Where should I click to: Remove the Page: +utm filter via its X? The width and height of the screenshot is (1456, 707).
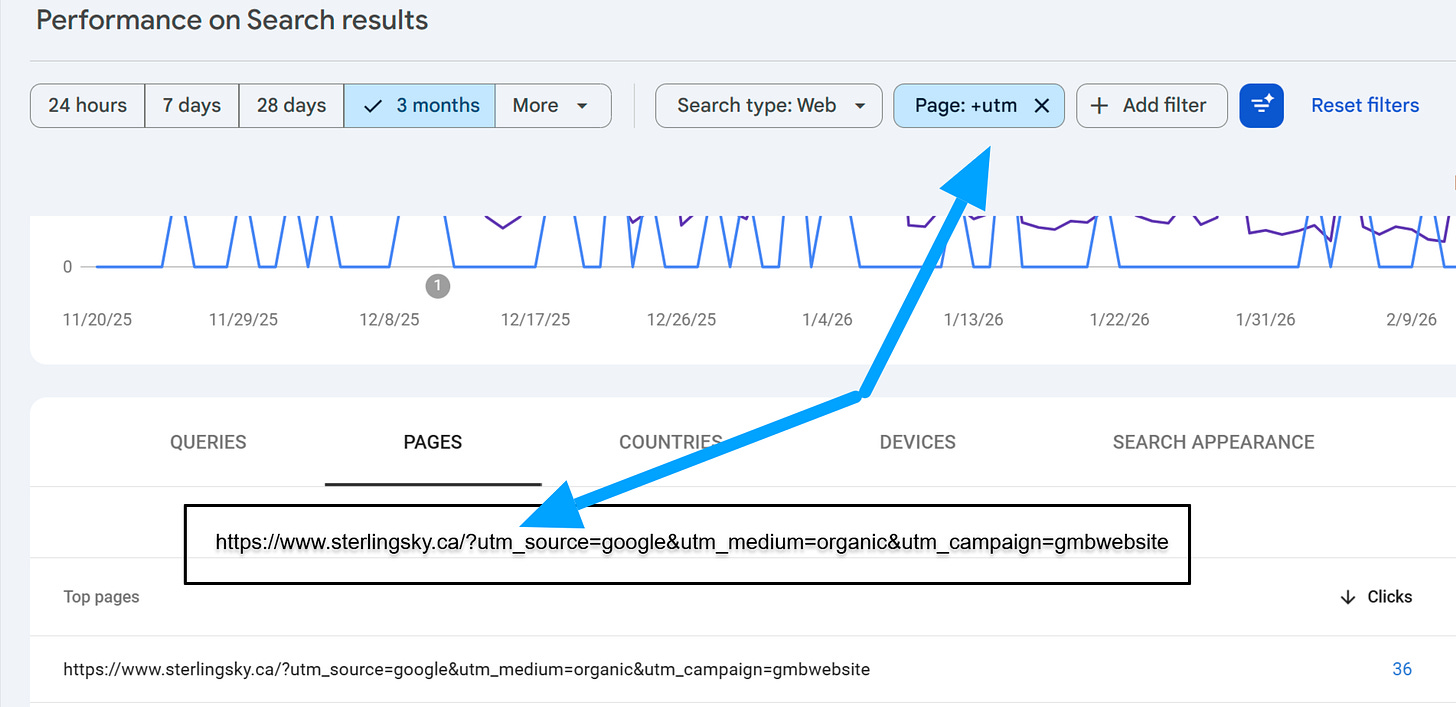[1042, 105]
